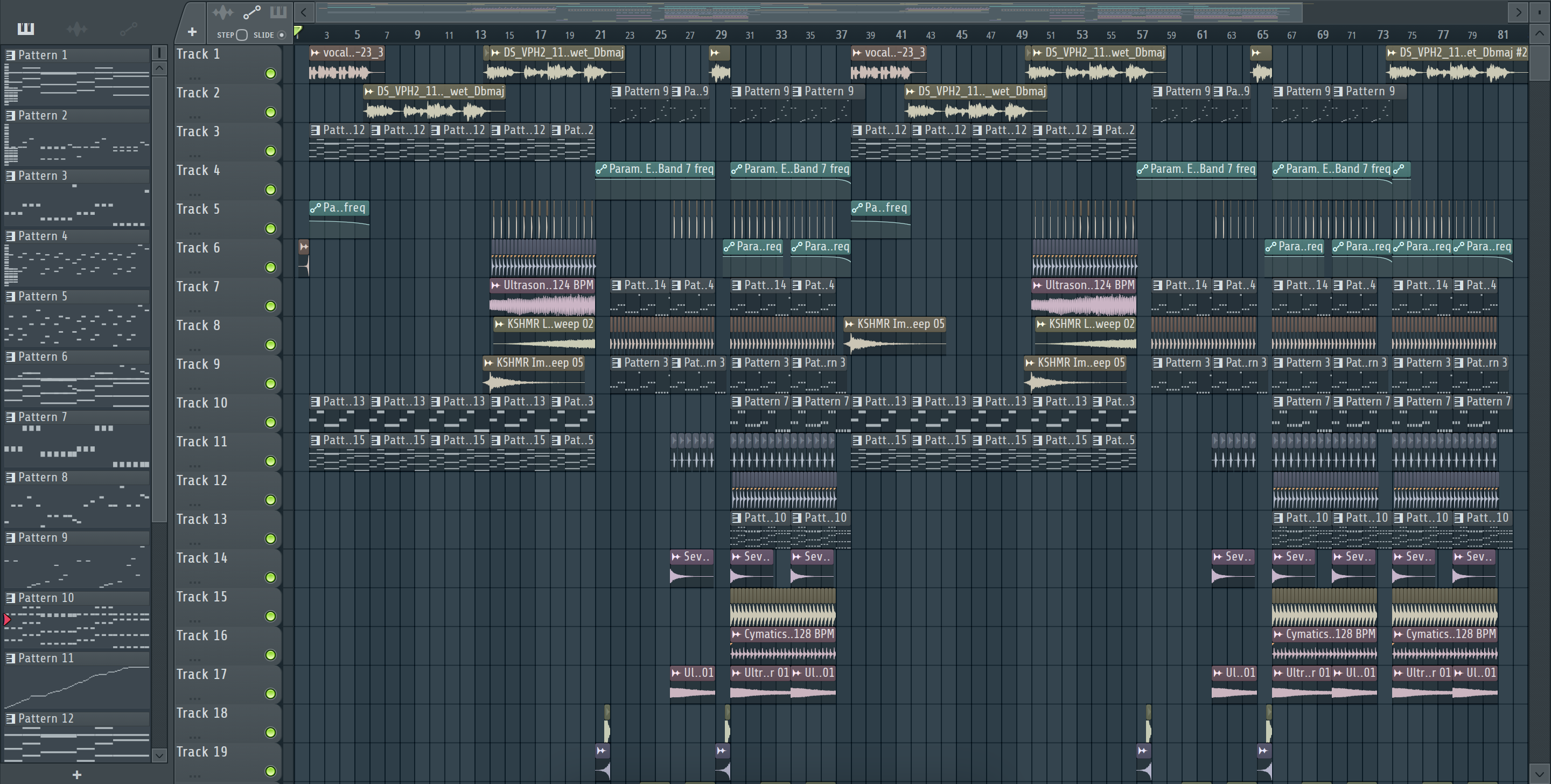Click right arrow of timeline overview
This screenshot has height=784, width=1551.
pyautogui.click(x=1519, y=12)
